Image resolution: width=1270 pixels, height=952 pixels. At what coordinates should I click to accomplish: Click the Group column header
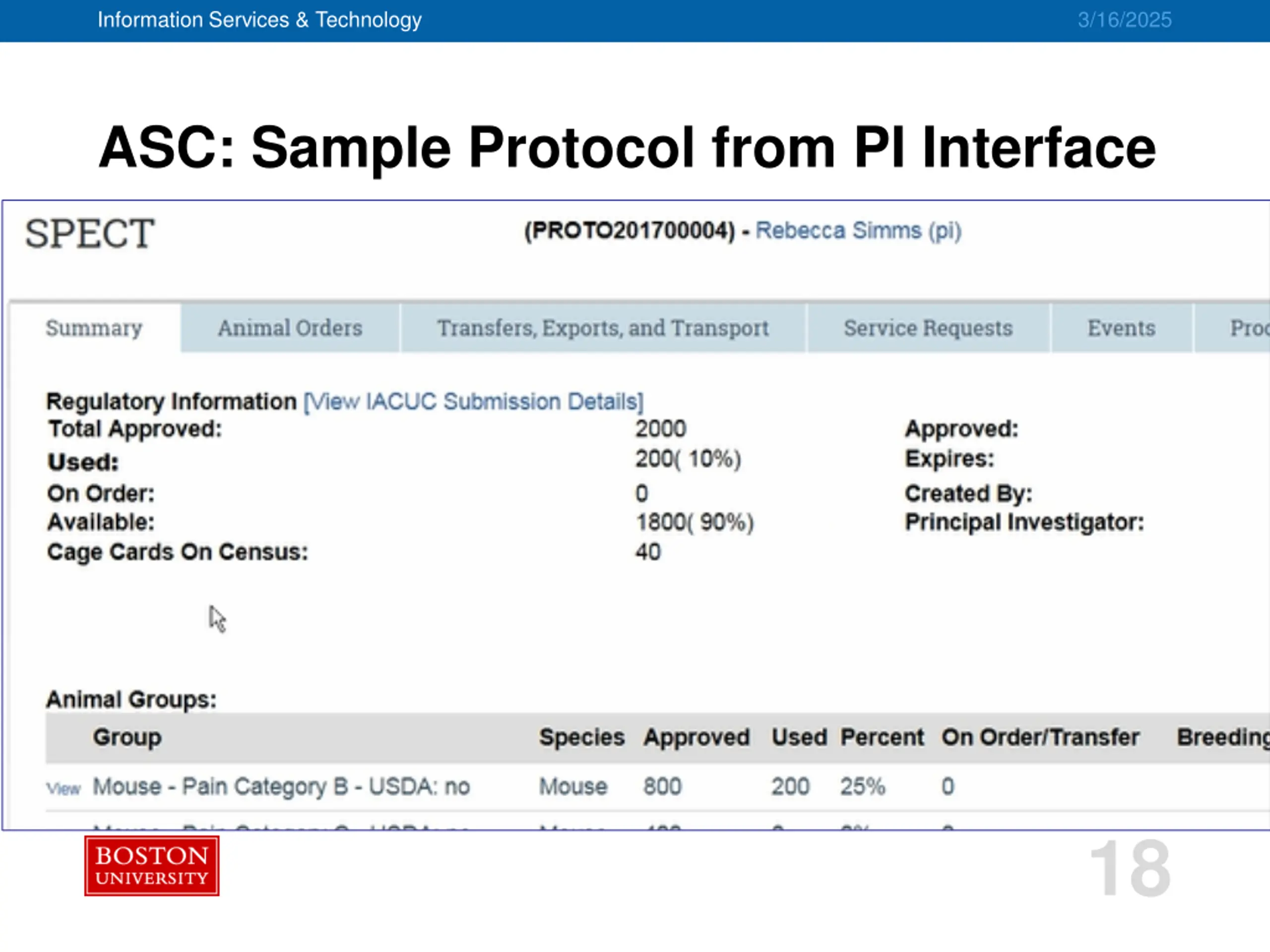point(127,737)
